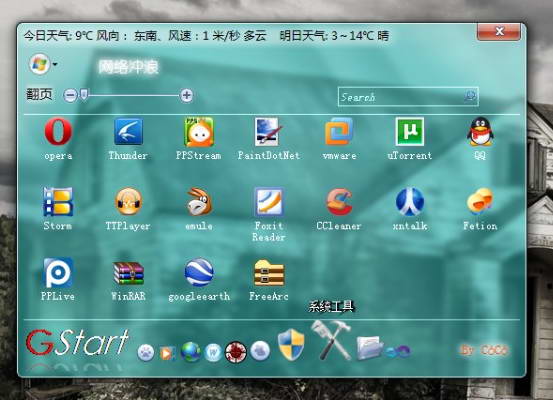Screen dimensions: 553x400
Task: Click inside the Search field
Action: point(408,97)
